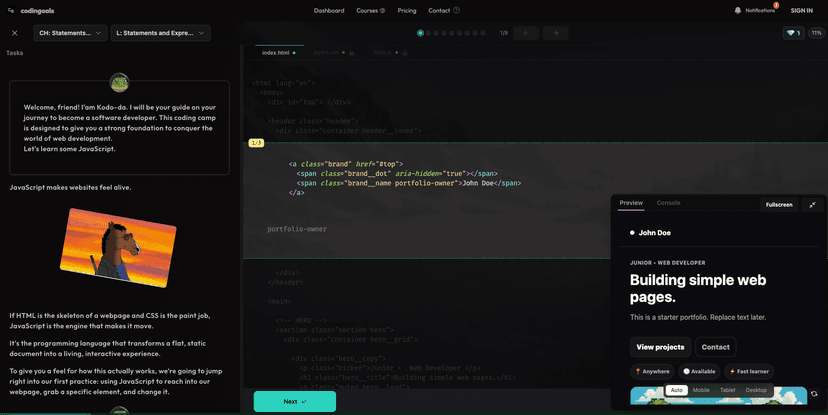Click the portfolio-owner text in the editor
Viewport: 828px width, 415px height.
(x=297, y=229)
